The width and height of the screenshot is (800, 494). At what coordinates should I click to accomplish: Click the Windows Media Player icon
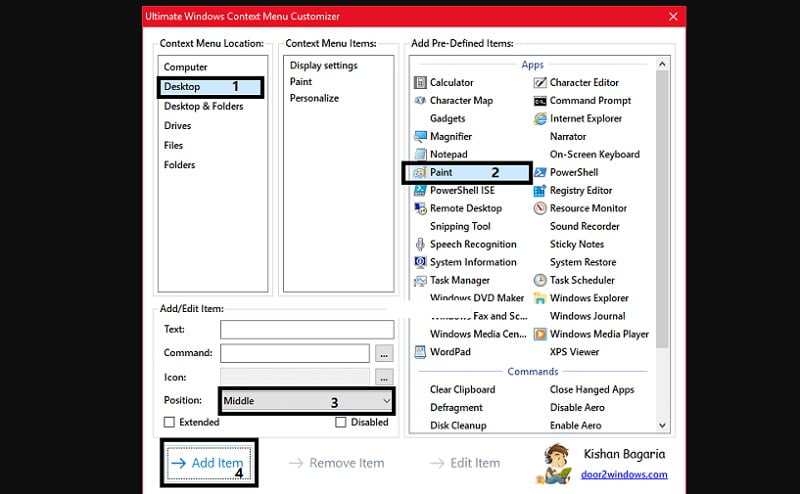[540, 334]
